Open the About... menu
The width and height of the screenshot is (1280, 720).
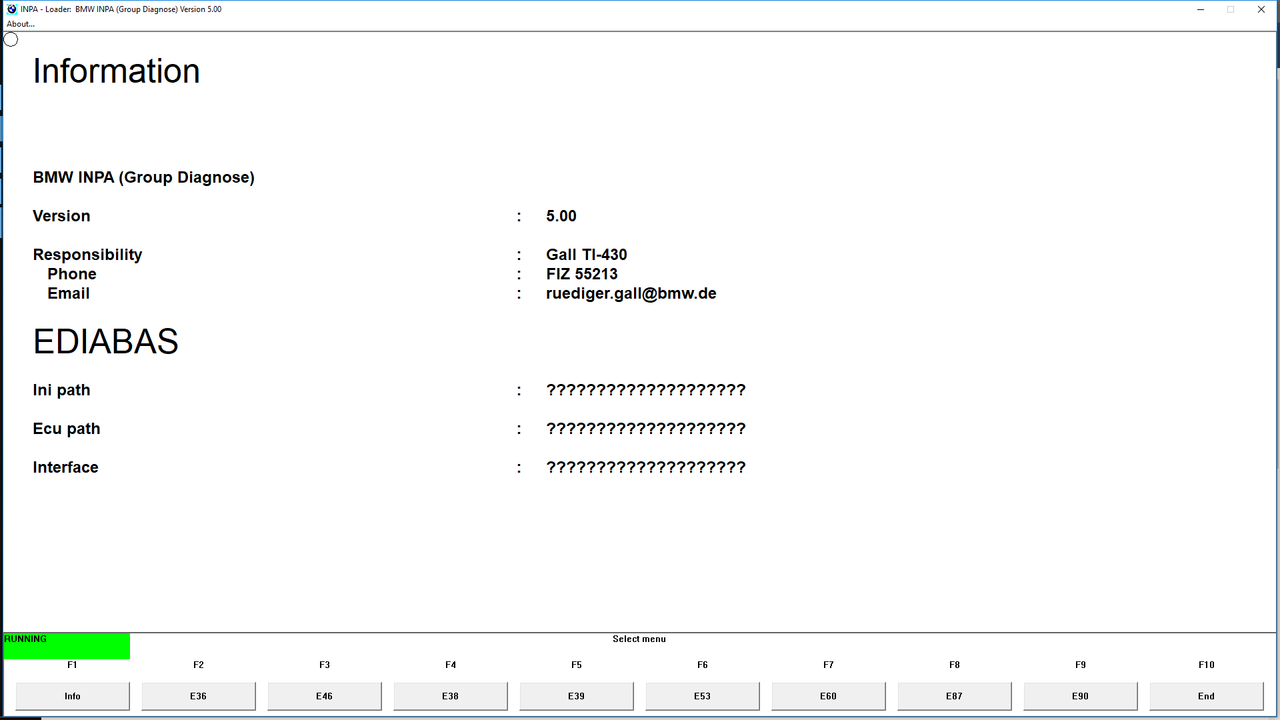[x=20, y=24]
